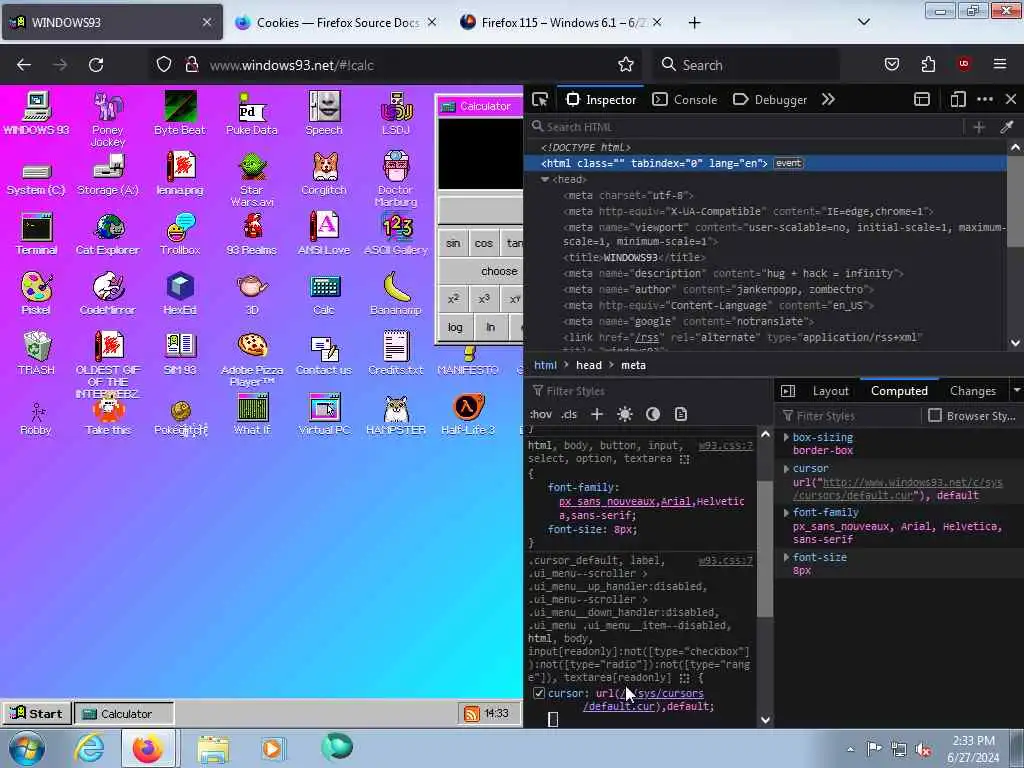Toggle light color scheme simulation icon
The image size is (1024, 768).
coord(625,414)
